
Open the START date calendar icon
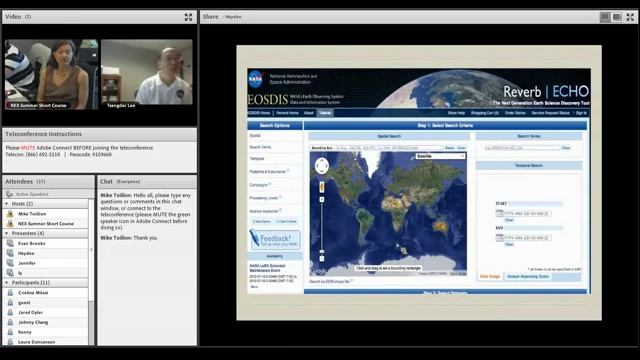[499, 213]
